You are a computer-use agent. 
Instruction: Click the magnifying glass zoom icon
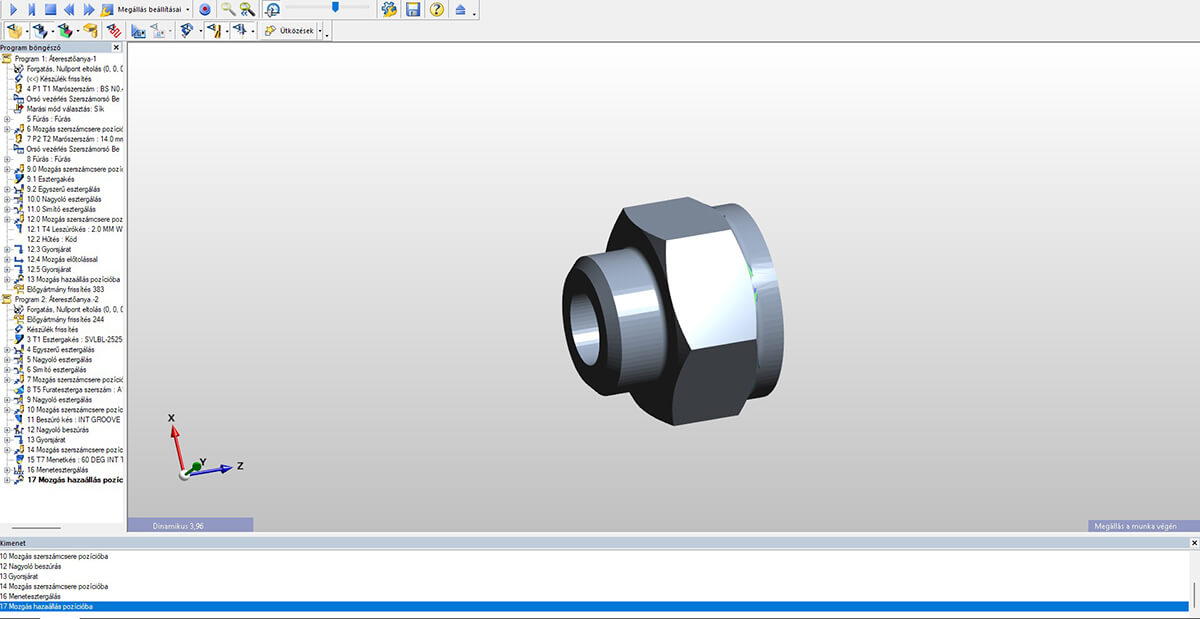point(228,9)
